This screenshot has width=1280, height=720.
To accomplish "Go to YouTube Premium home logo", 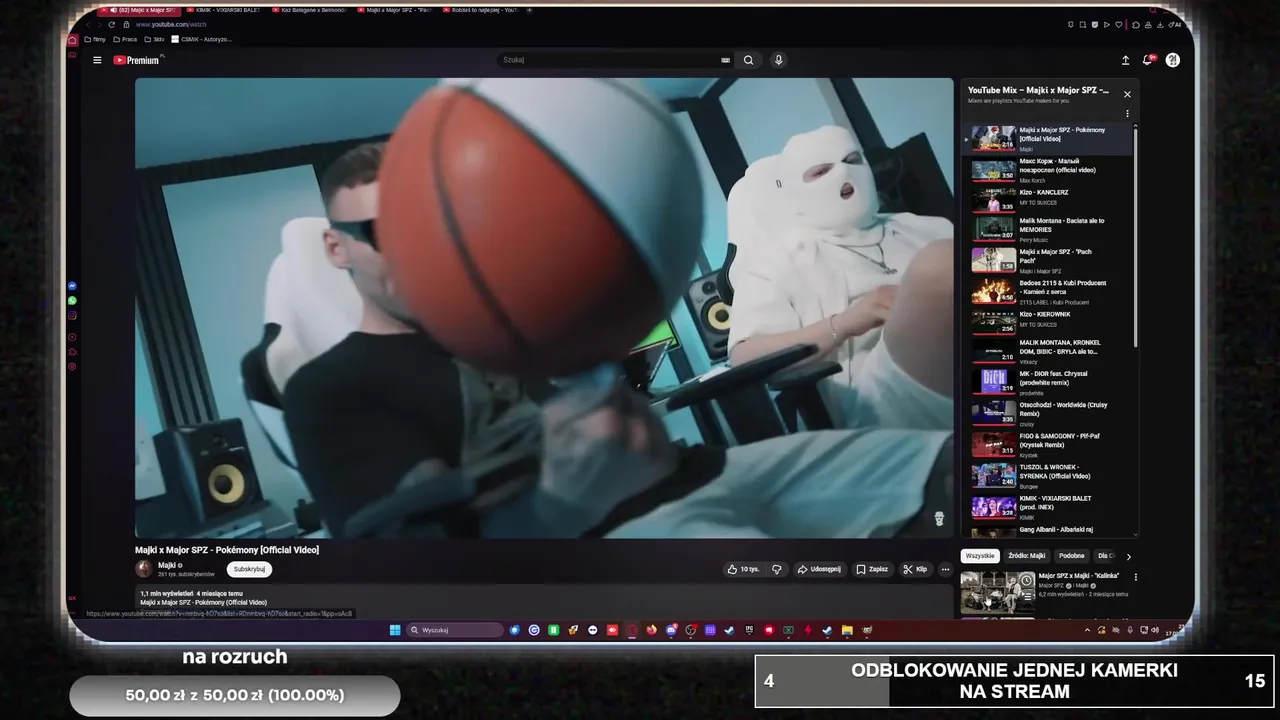I will (137, 60).
